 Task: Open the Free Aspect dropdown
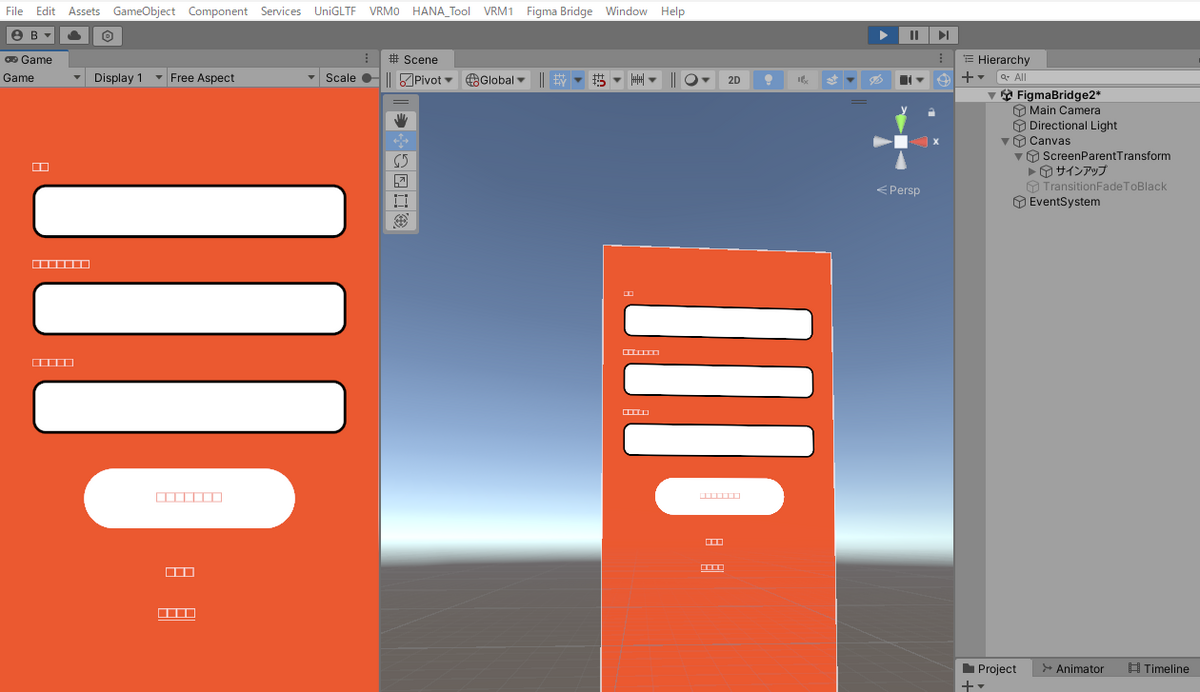[x=242, y=77]
